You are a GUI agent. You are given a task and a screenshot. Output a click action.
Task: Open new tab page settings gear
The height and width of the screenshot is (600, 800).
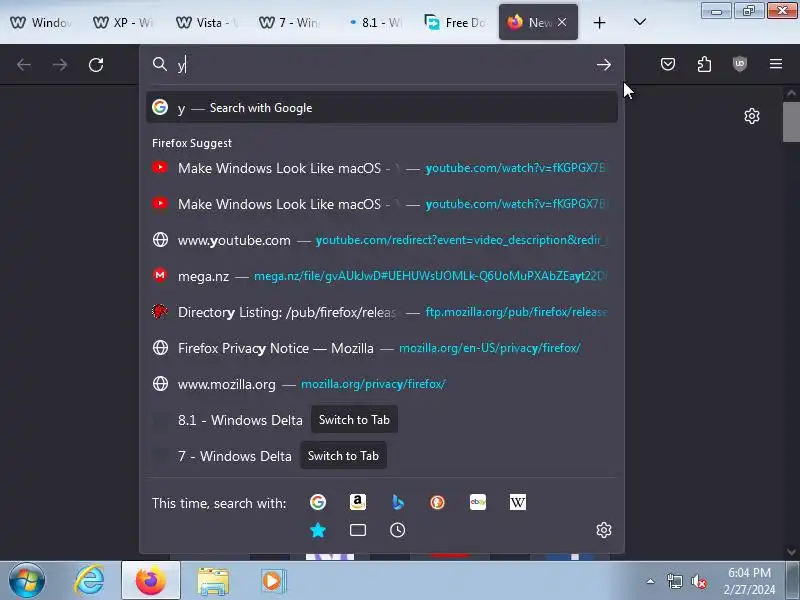point(752,116)
